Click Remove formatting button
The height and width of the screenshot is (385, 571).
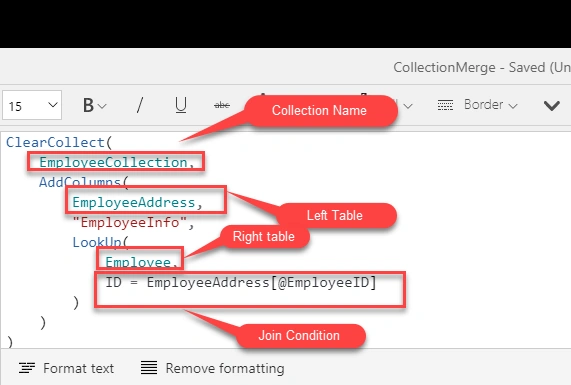(x=213, y=368)
